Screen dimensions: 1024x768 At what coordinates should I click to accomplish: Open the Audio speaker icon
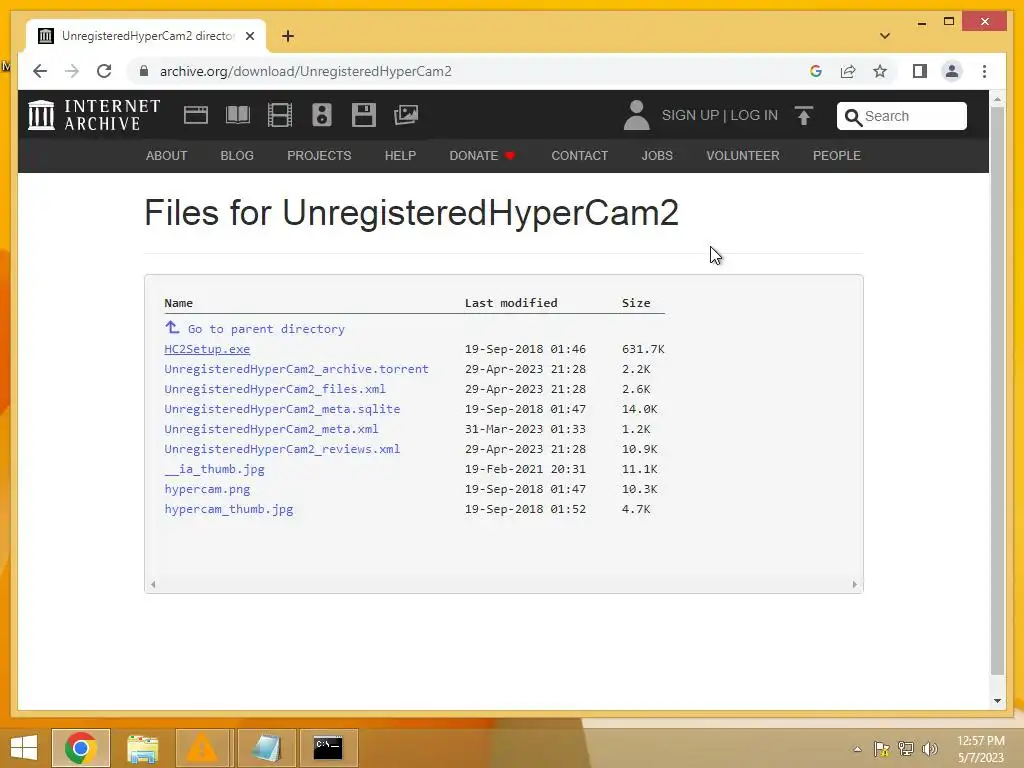[x=322, y=115]
